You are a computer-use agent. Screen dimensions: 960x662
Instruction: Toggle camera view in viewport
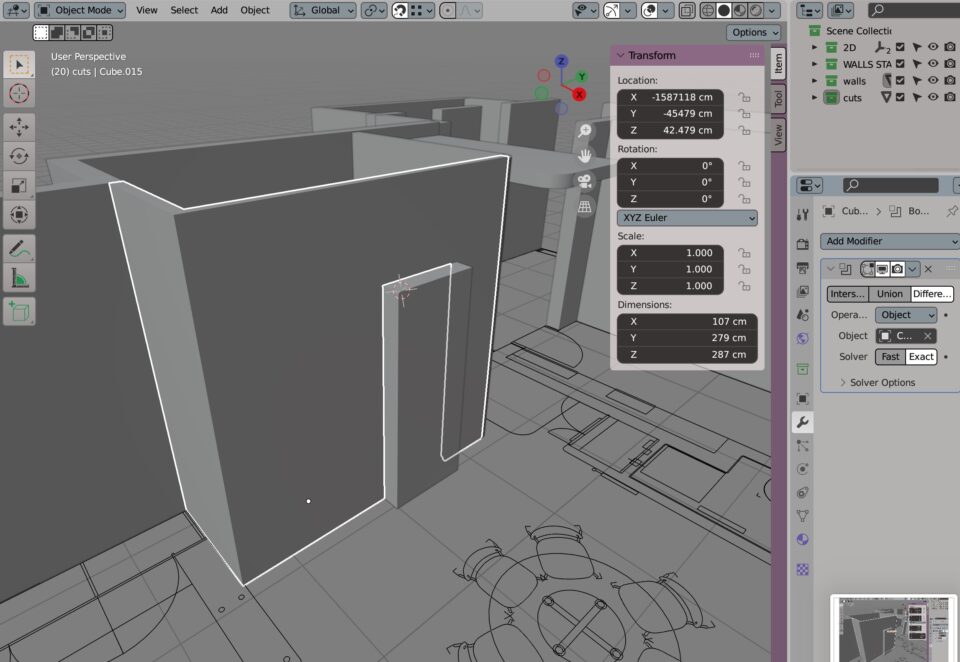[x=585, y=181]
